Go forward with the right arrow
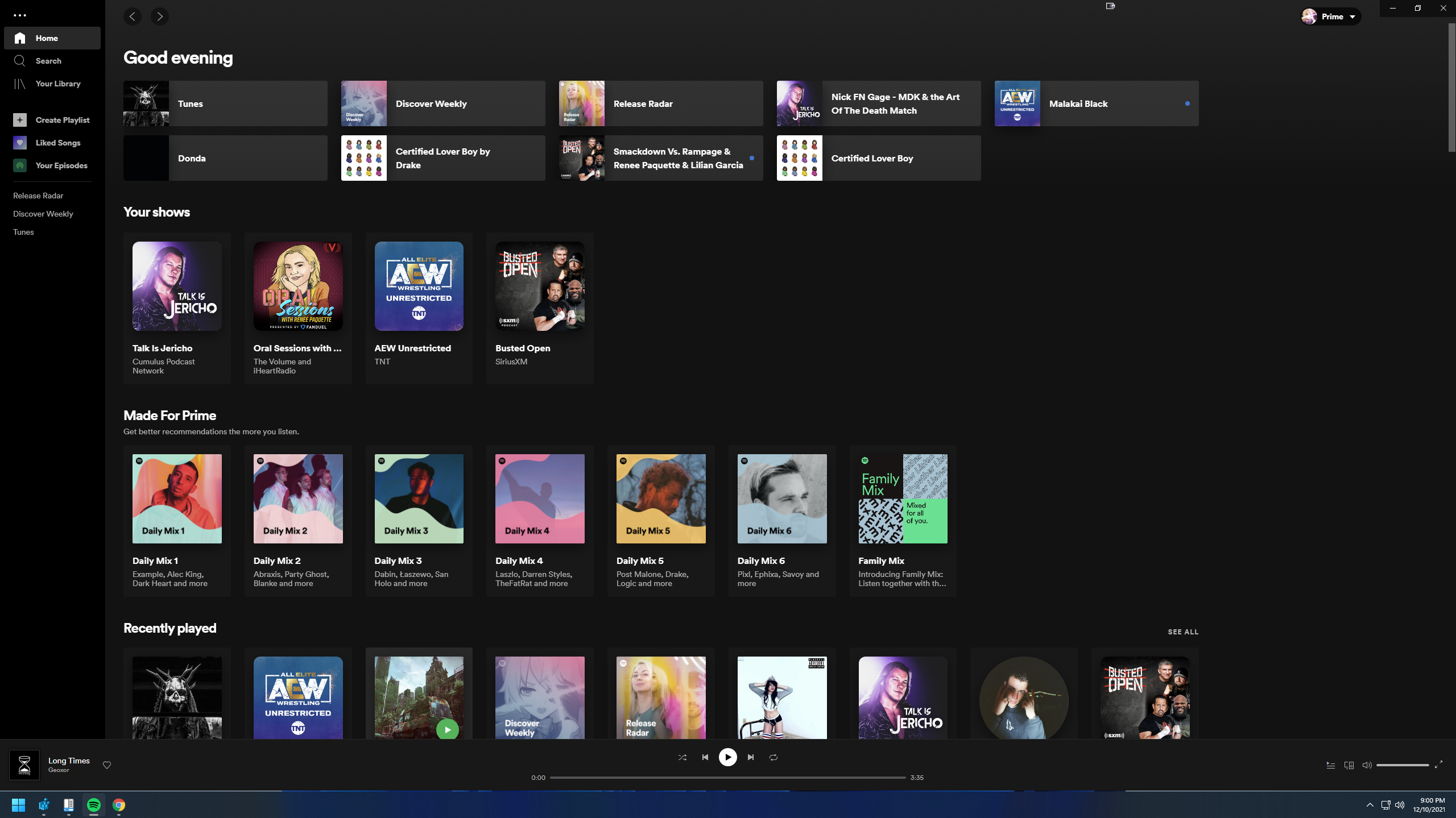This screenshot has height=818, width=1456. (x=160, y=16)
